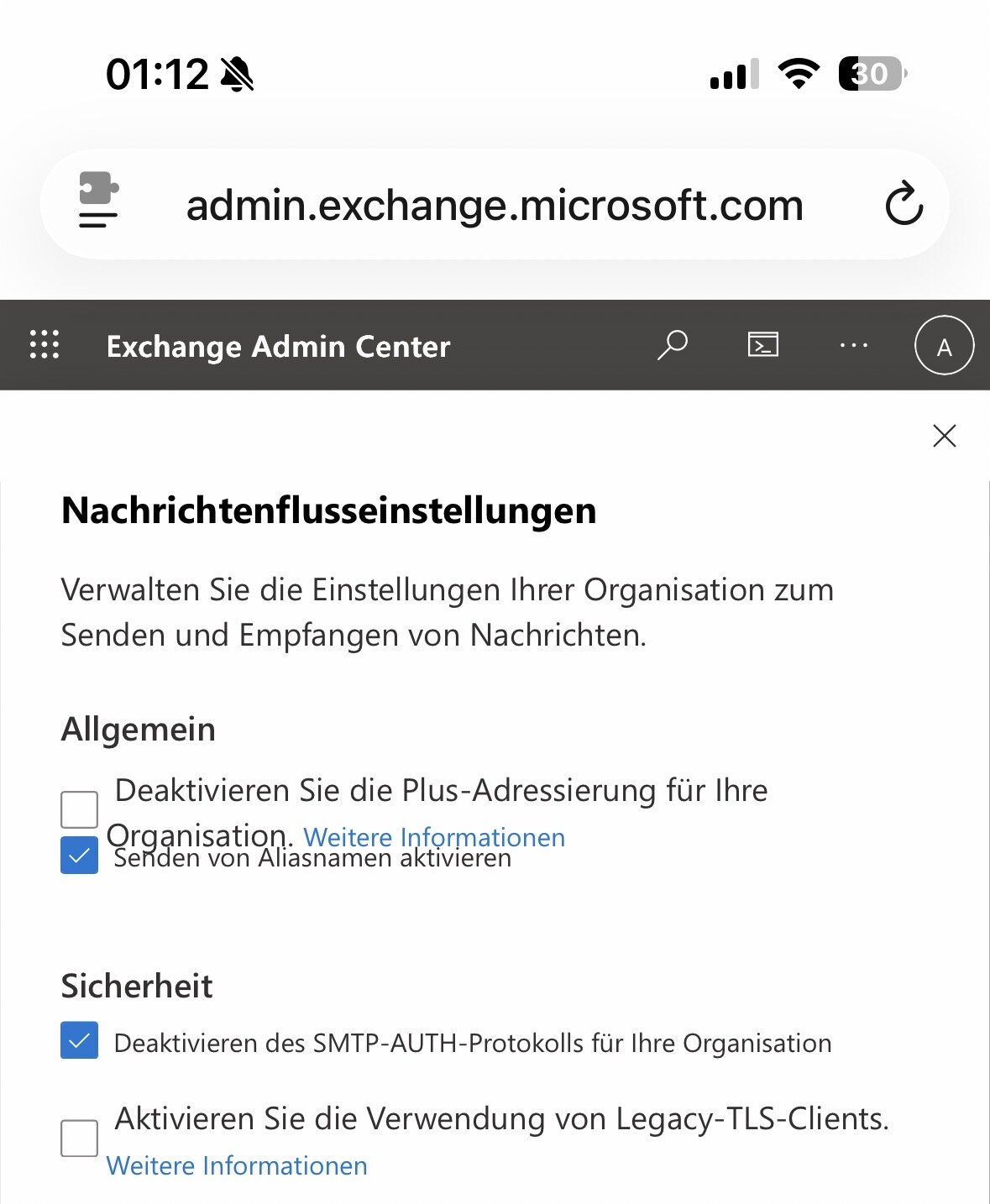The width and height of the screenshot is (990, 1204).
Task: Open Weitere Informationen link under Legacy-TLS
Action: (x=237, y=1166)
